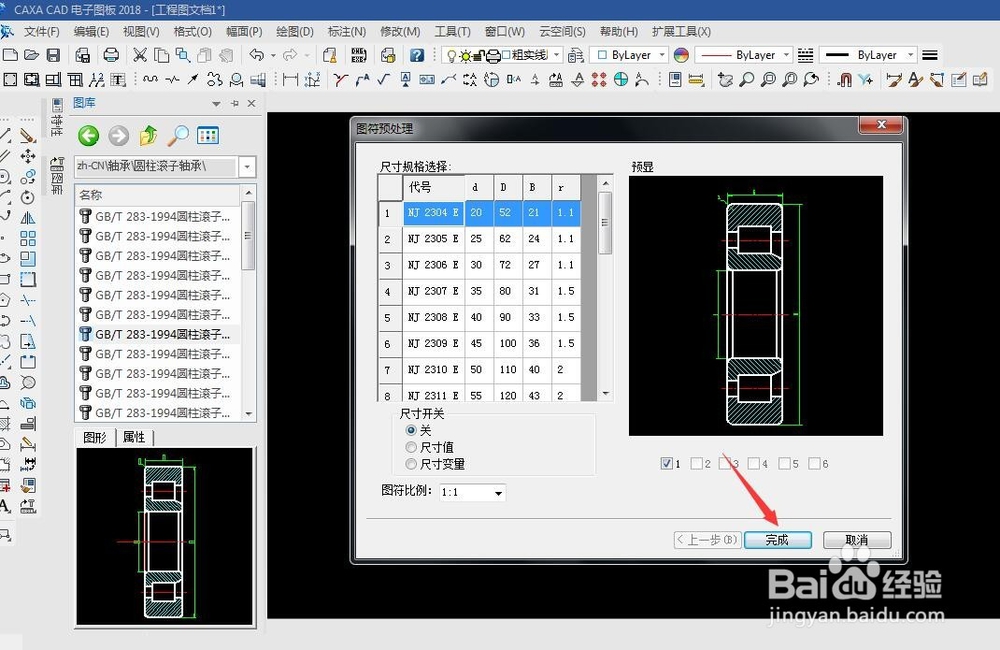Click the Array grid tool in left toolbar

pos(27,238)
